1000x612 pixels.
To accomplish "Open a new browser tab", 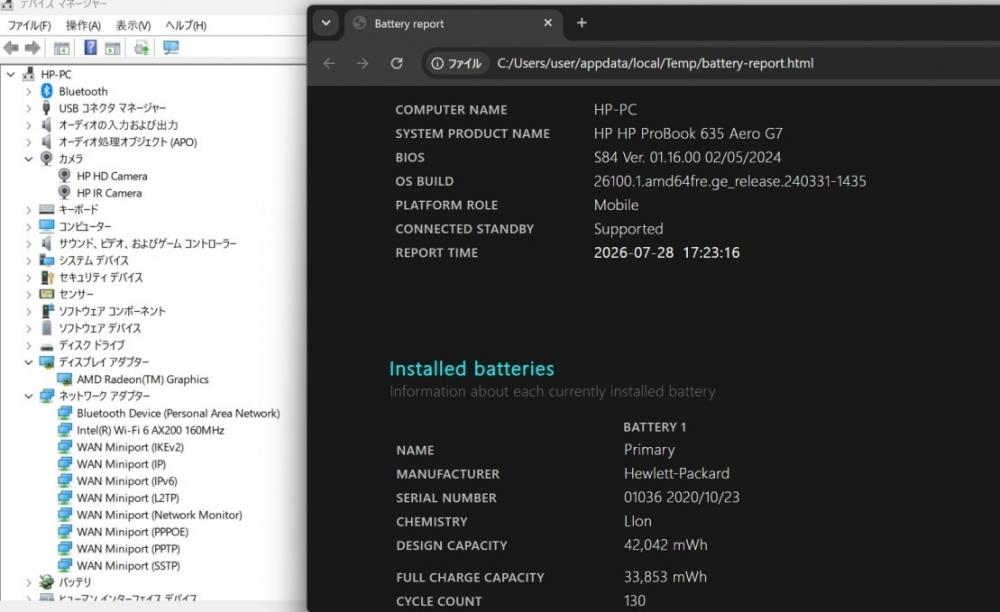I will point(582,23).
